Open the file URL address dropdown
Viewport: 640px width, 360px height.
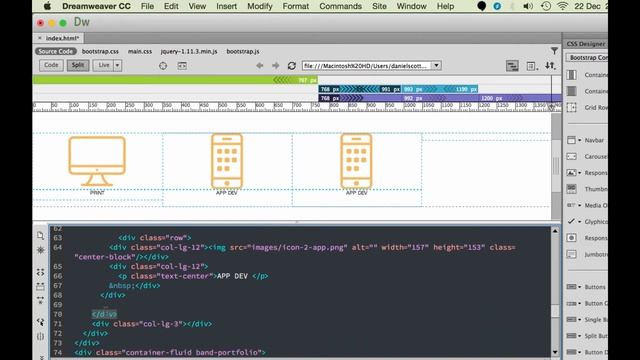(x=437, y=66)
